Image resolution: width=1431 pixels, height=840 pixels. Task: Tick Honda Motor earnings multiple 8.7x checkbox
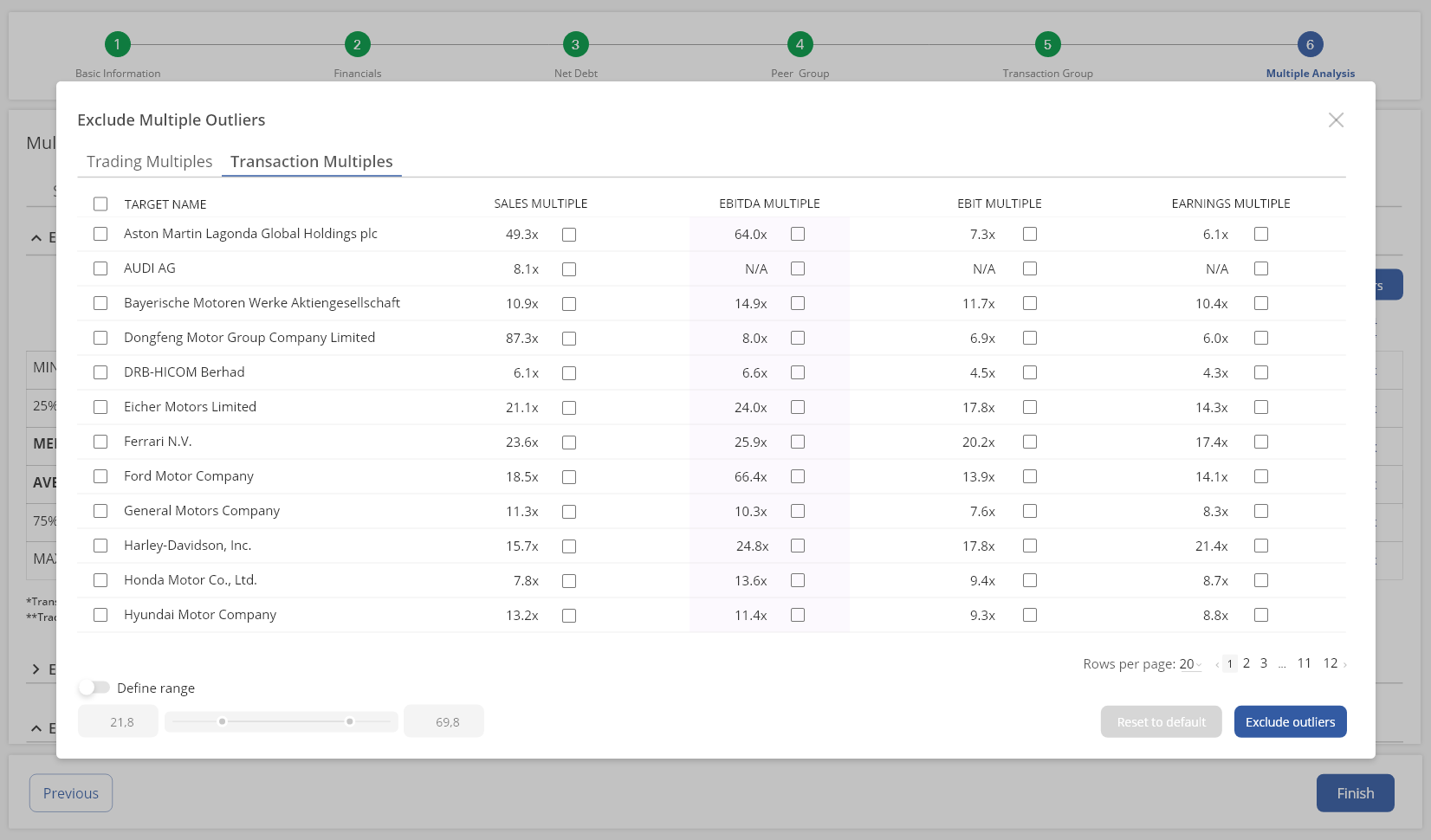click(x=1261, y=580)
